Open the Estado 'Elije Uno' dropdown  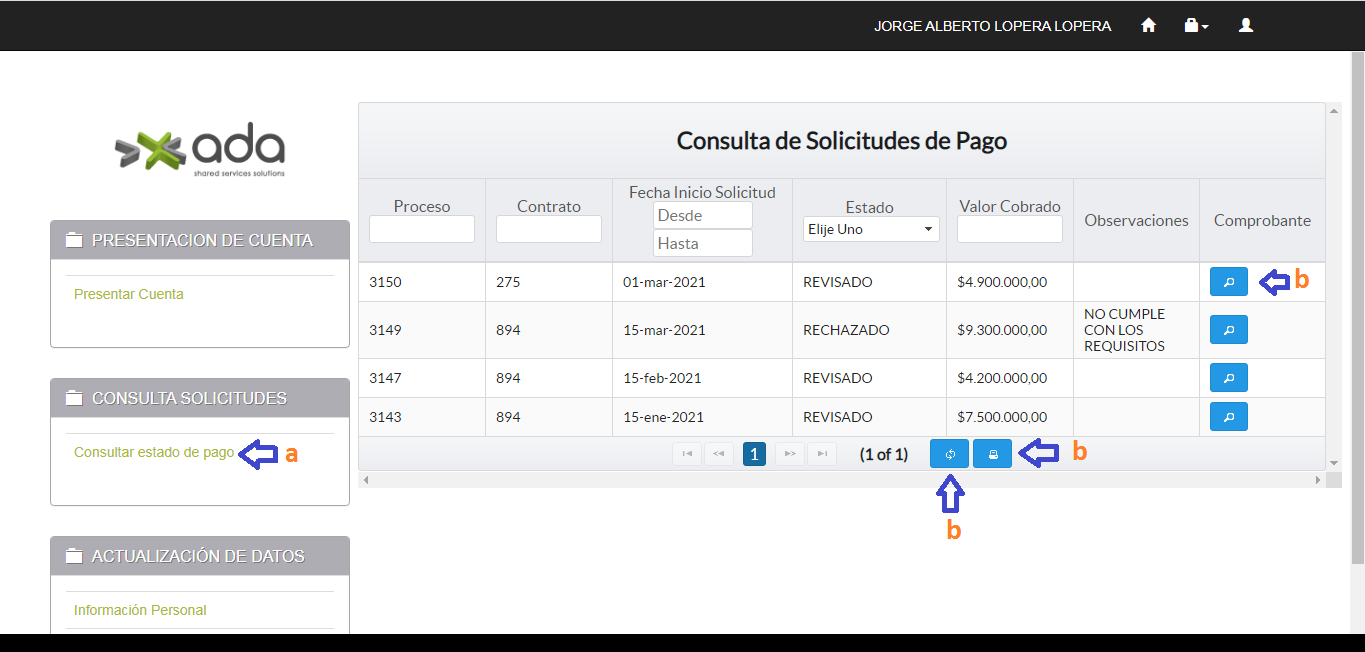pos(870,229)
